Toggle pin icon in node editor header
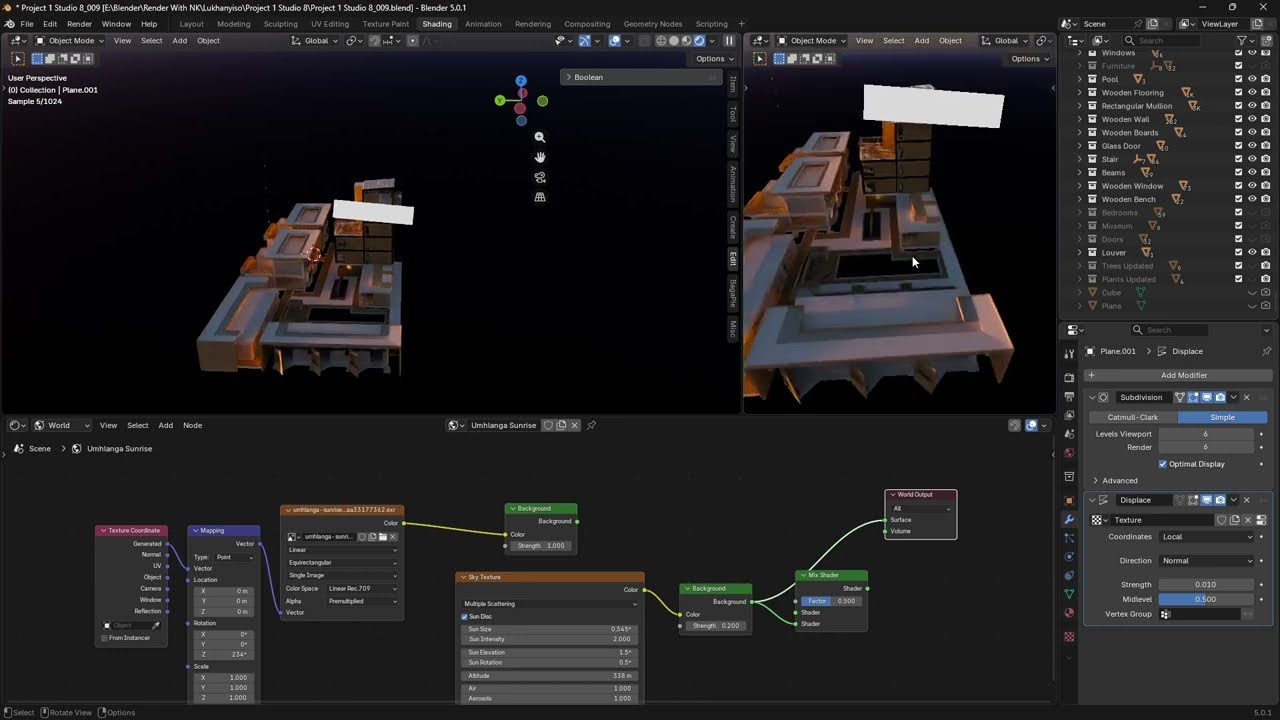Viewport: 1280px width, 720px height. 591,425
